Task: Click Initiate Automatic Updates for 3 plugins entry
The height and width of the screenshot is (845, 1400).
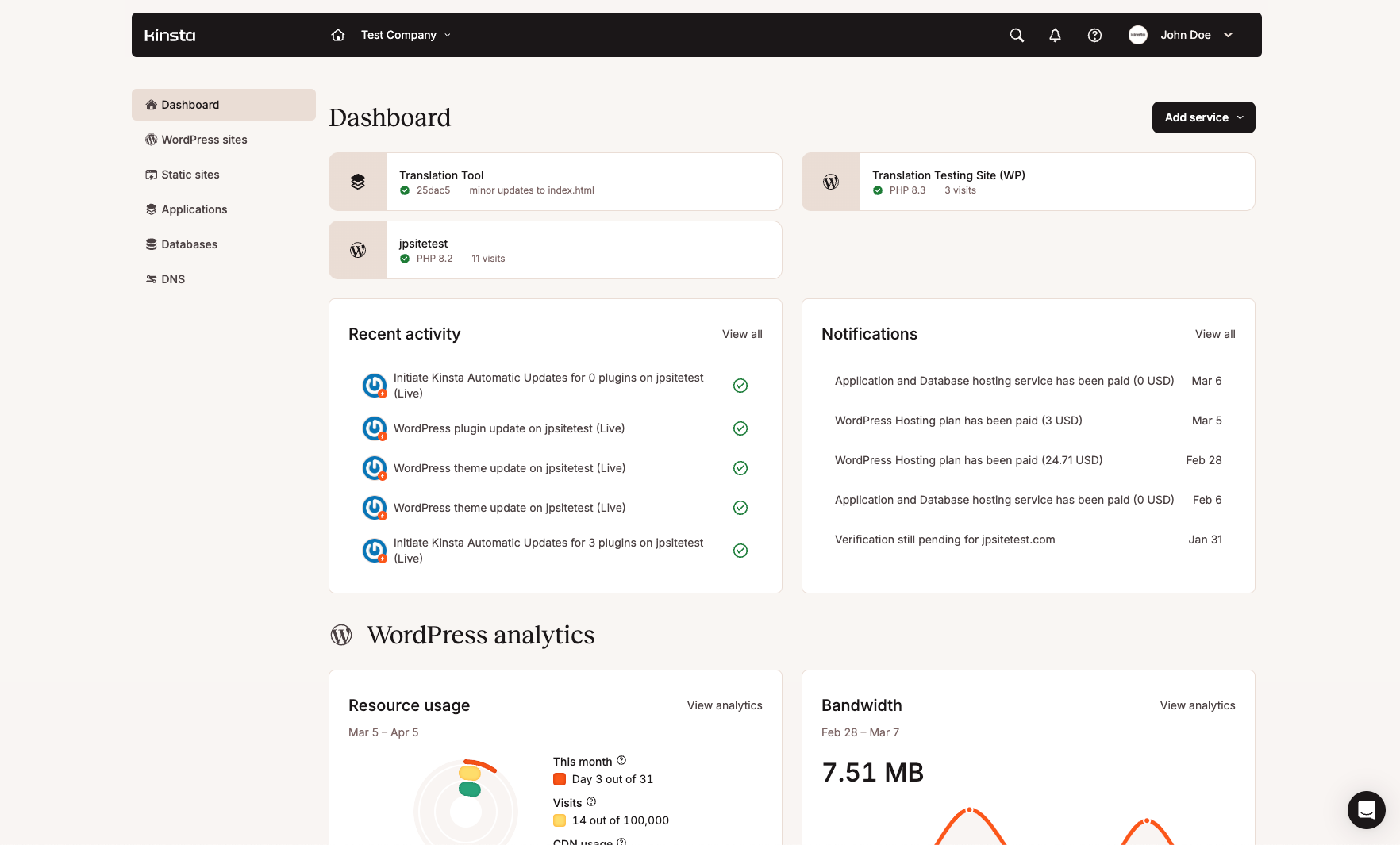Action: [556, 551]
